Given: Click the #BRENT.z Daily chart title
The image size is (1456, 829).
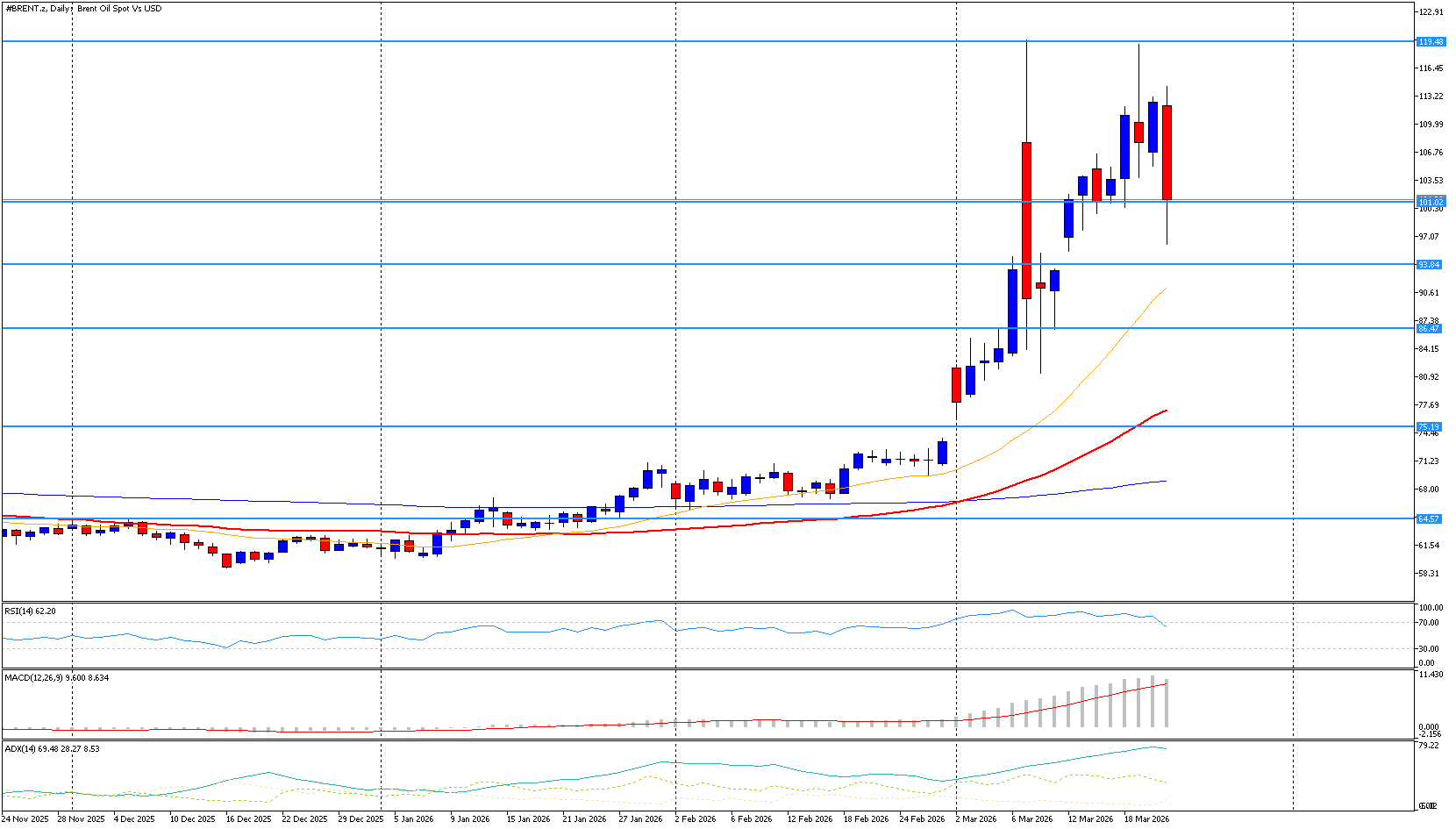Looking at the screenshot, I should click(83, 9).
